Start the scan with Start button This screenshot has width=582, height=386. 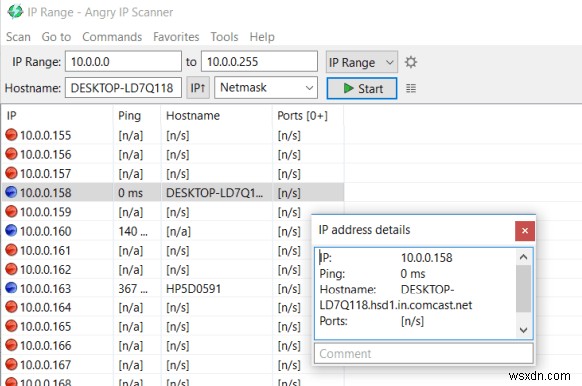point(362,88)
